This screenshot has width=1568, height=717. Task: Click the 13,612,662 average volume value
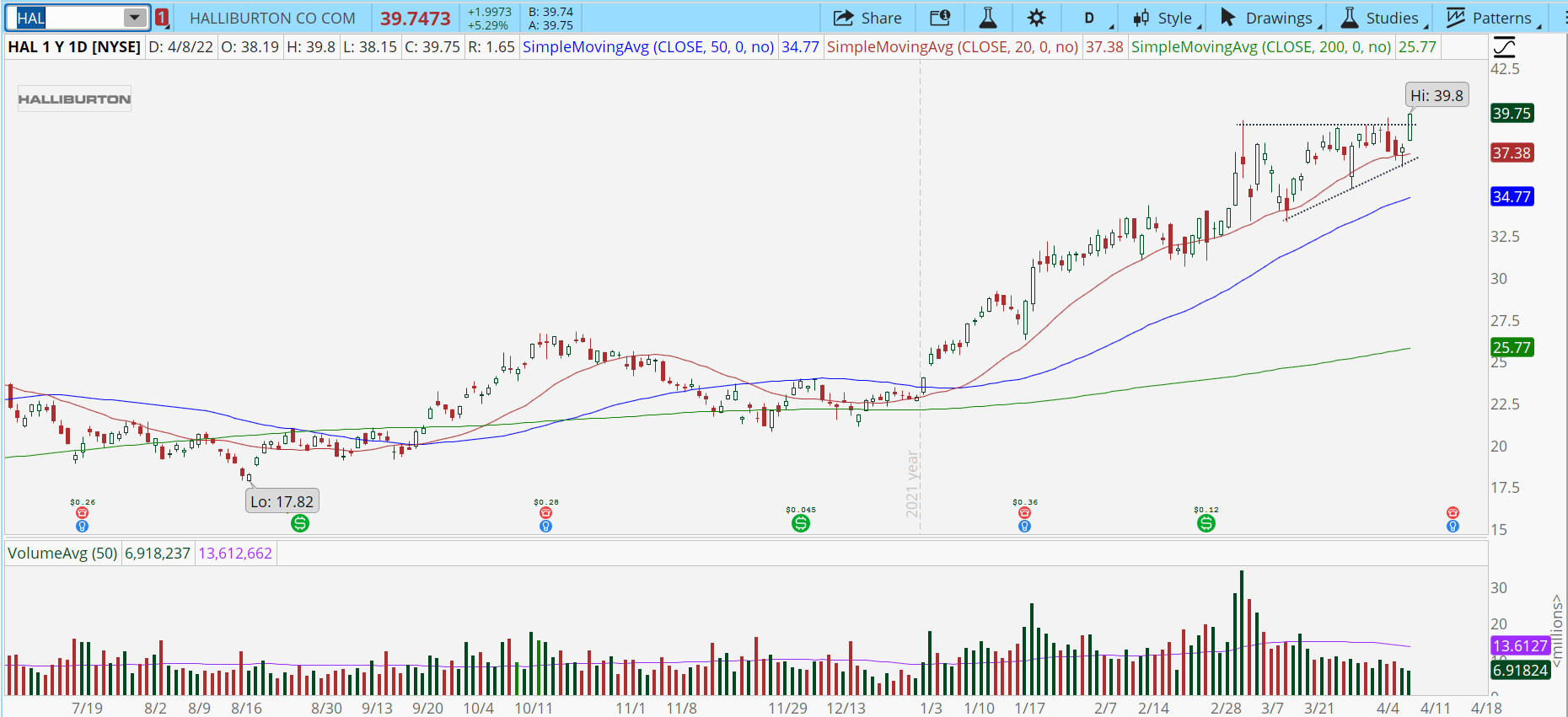tap(235, 554)
